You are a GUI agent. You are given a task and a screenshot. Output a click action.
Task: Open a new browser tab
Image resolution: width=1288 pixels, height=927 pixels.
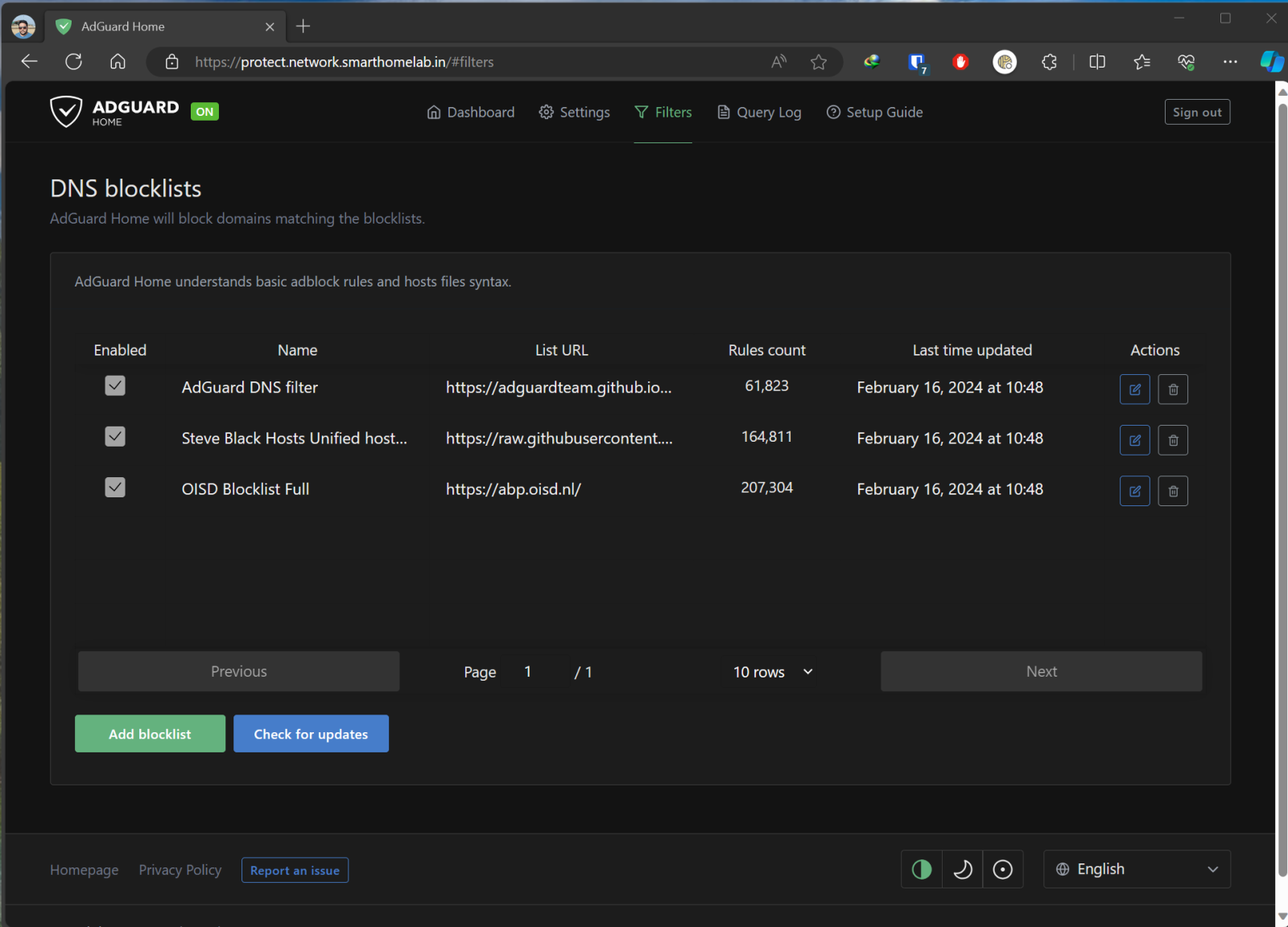[303, 27]
